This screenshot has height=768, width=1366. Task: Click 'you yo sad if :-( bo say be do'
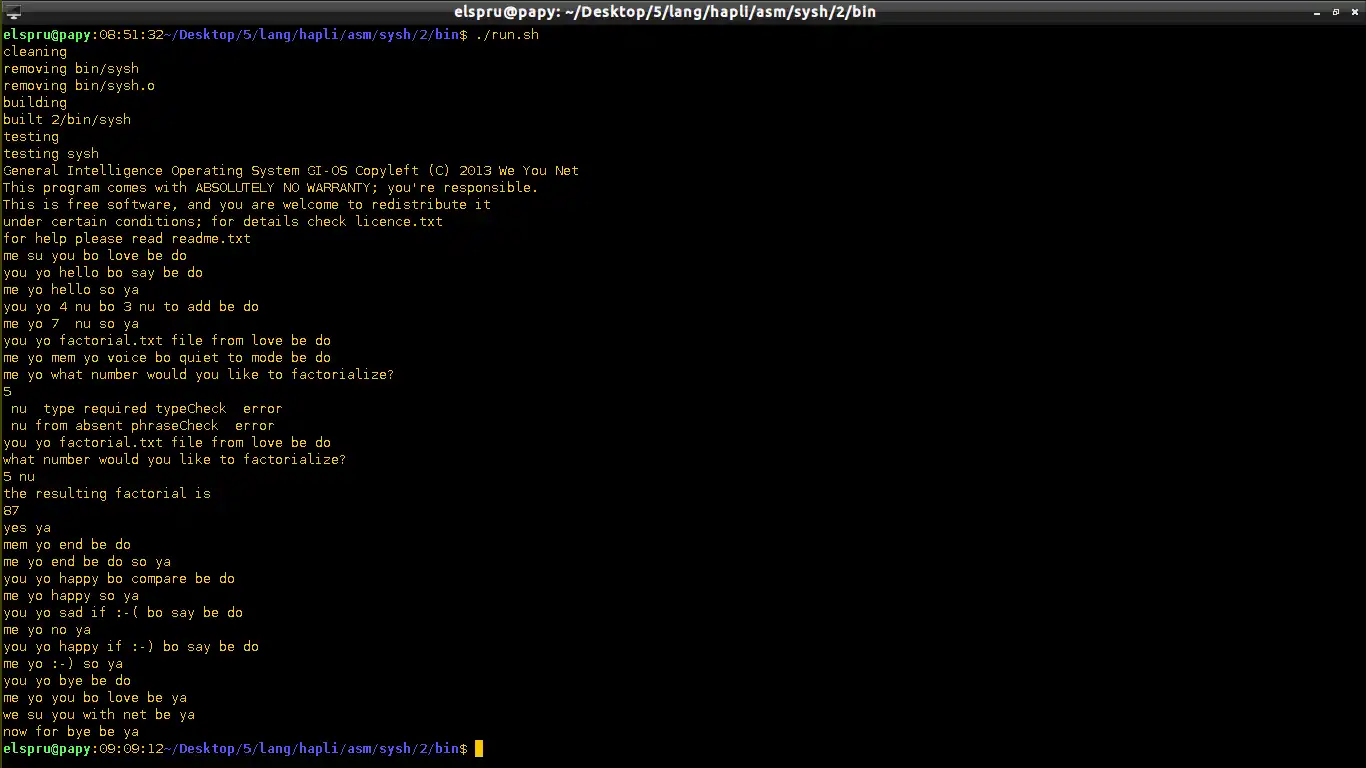click(x=123, y=613)
